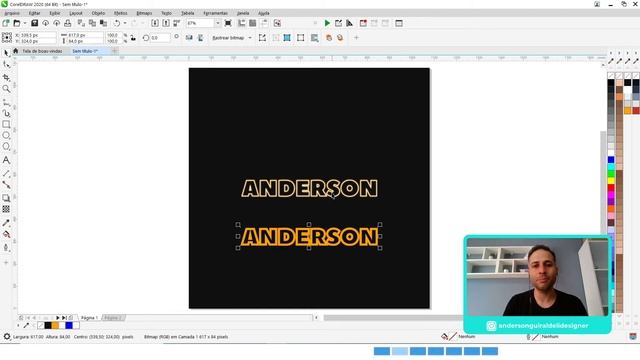Viewport: 640px width, 360px height.
Task: Click the Import icon in toolbar
Action: [x=155, y=23]
